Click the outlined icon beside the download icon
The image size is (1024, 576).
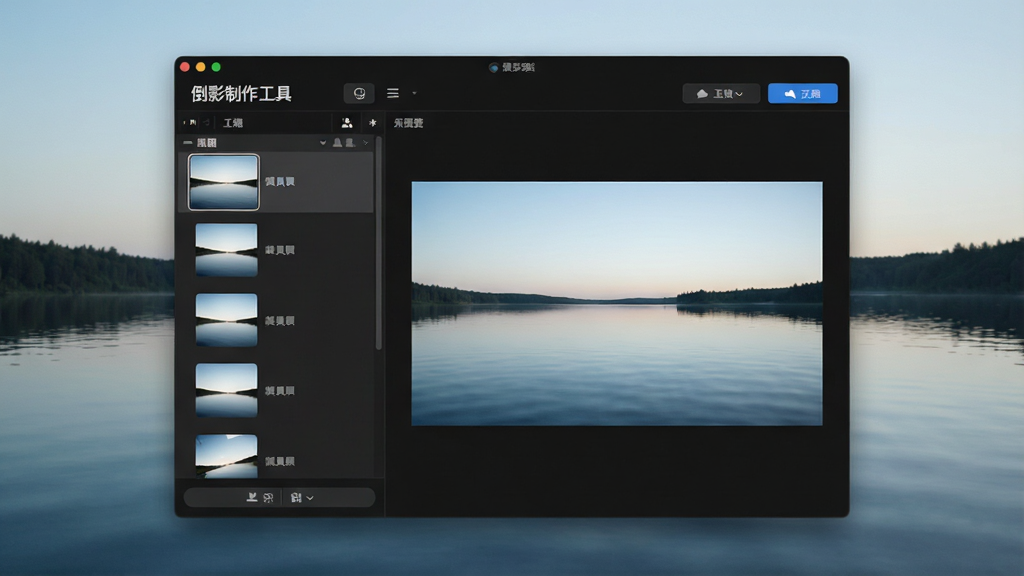[268, 498]
